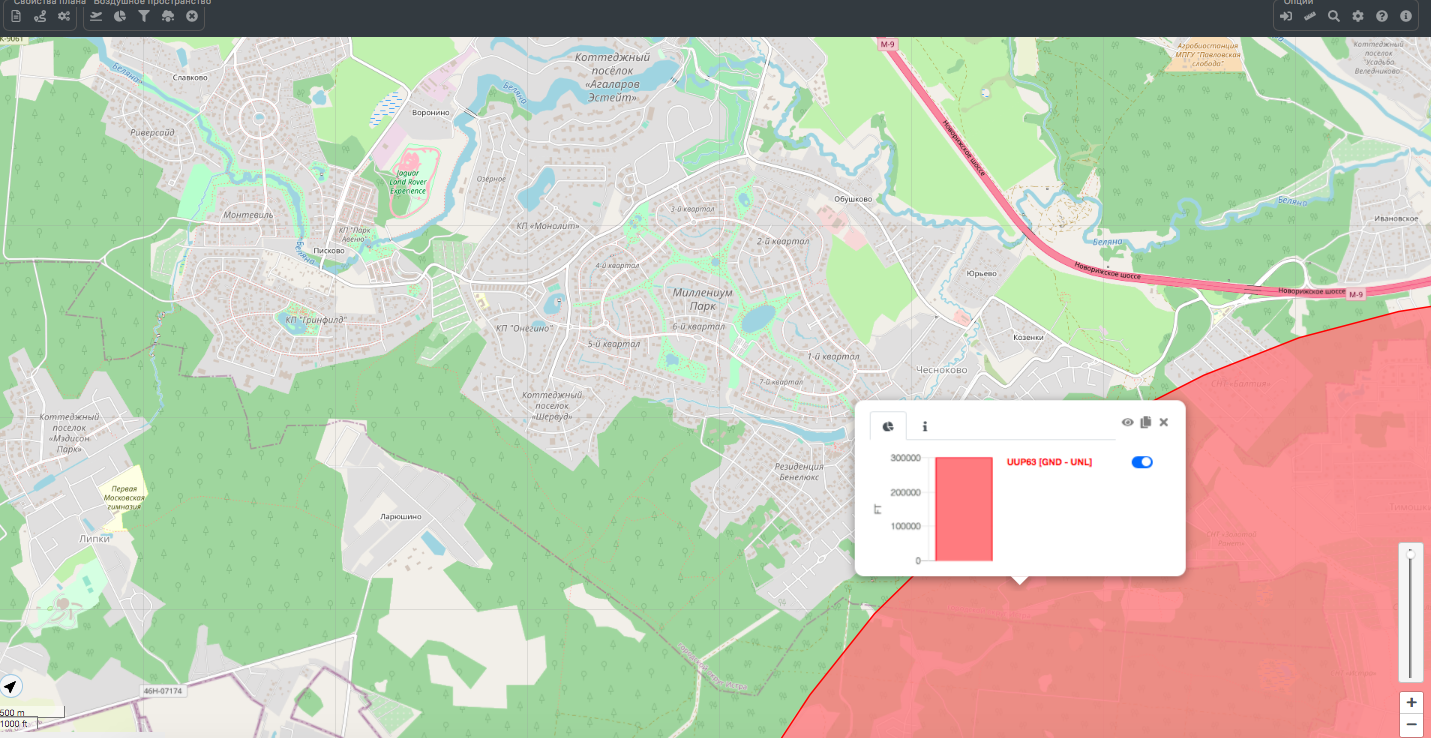The width and height of the screenshot is (1431, 738).
Task: Copy airspace details with the copy icon
Action: (1146, 422)
